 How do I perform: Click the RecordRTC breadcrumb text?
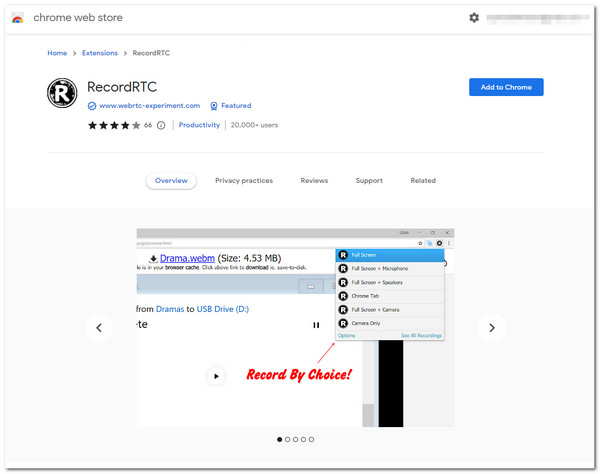pos(151,53)
